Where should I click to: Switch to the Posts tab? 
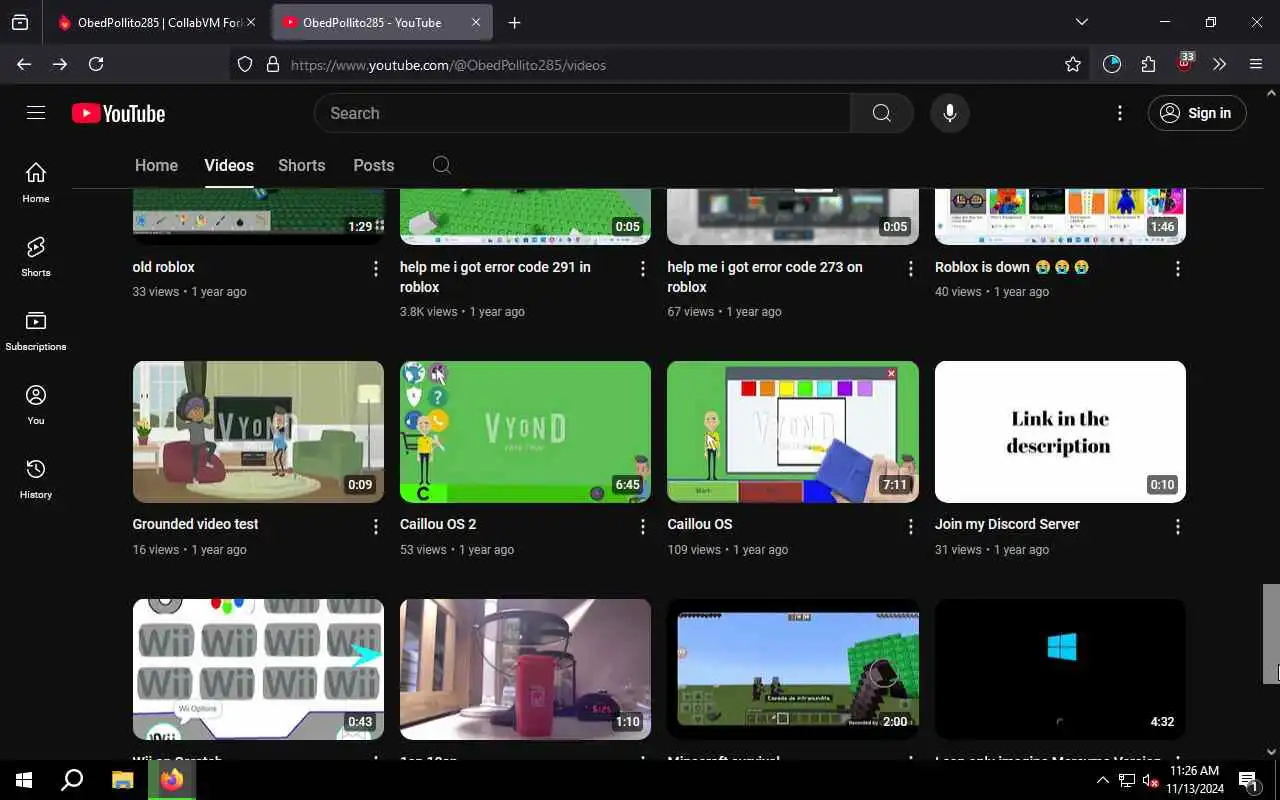374,165
